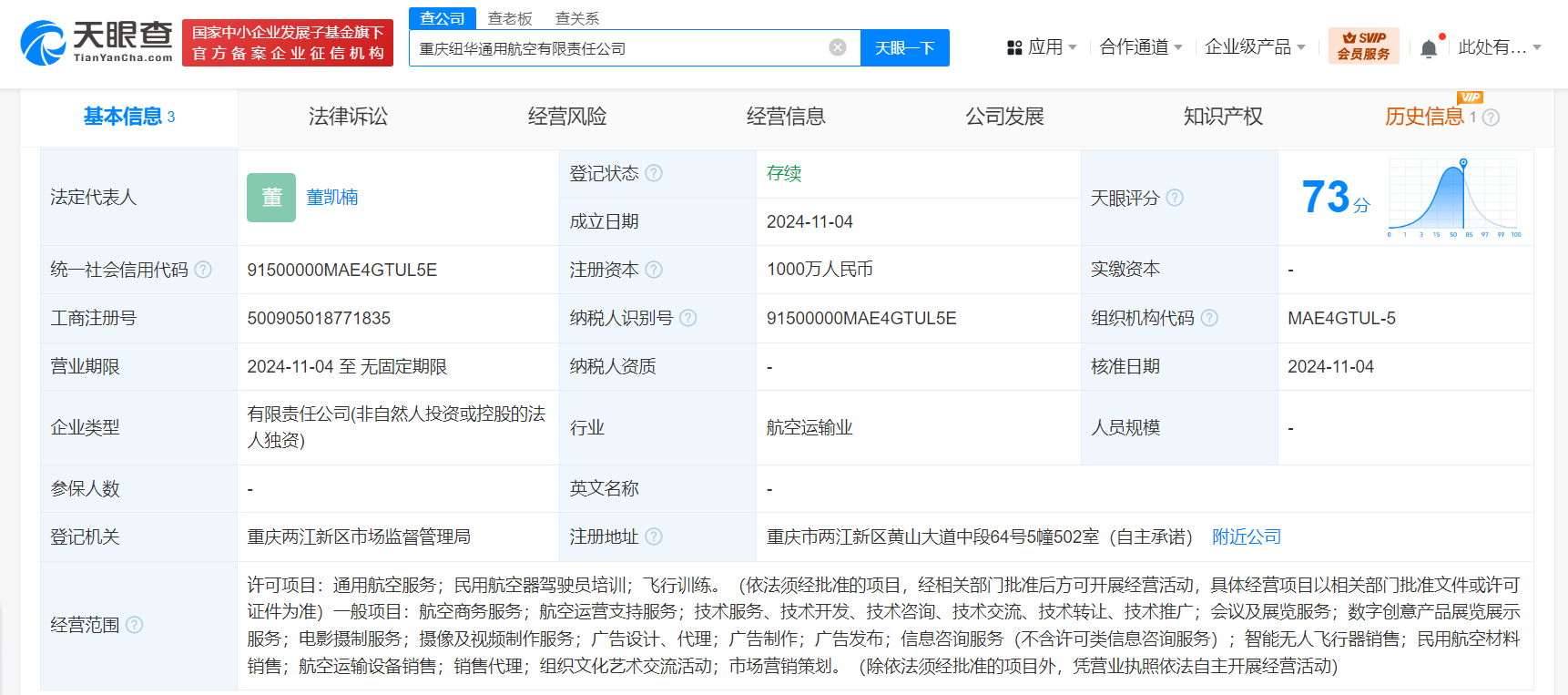Show help for 统一社会信用代码
This screenshot has width=1568, height=695.
203,270
